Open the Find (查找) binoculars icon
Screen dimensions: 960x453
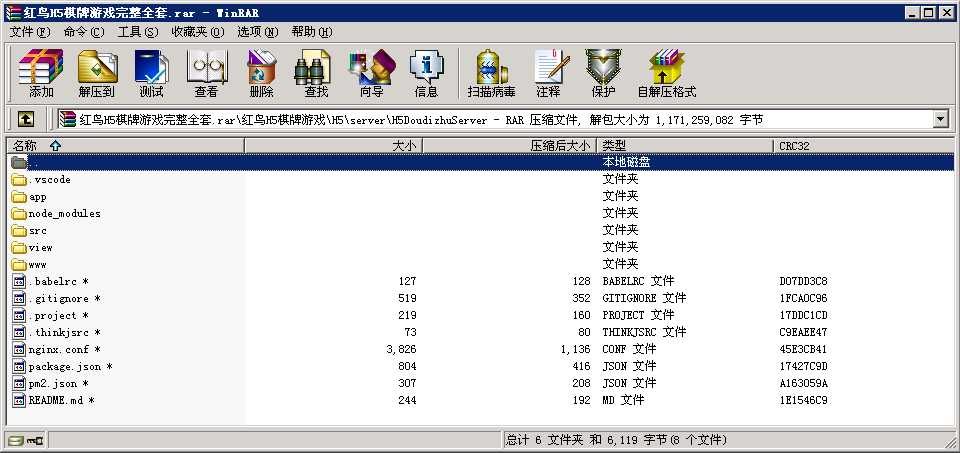pyautogui.click(x=316, y=74)
